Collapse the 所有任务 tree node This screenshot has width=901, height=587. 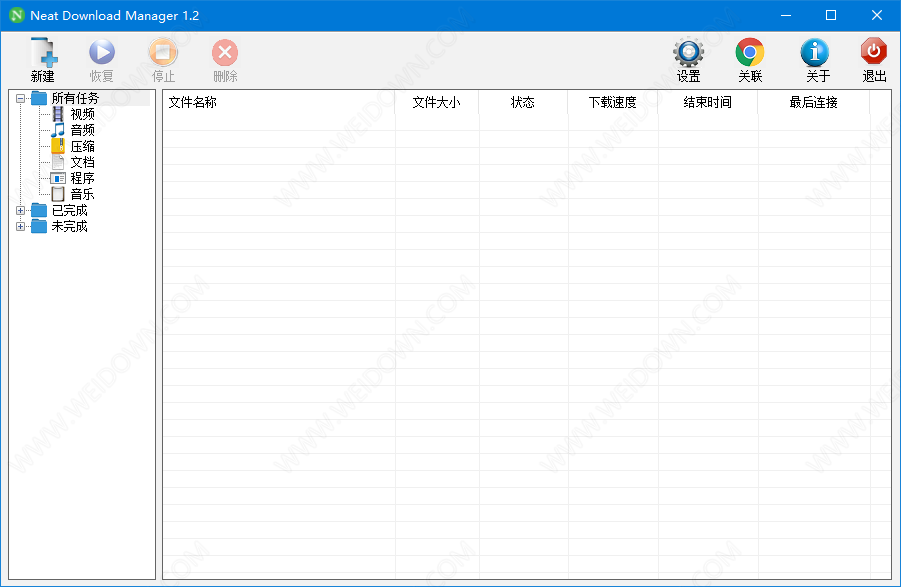click(x=21, y=98)
